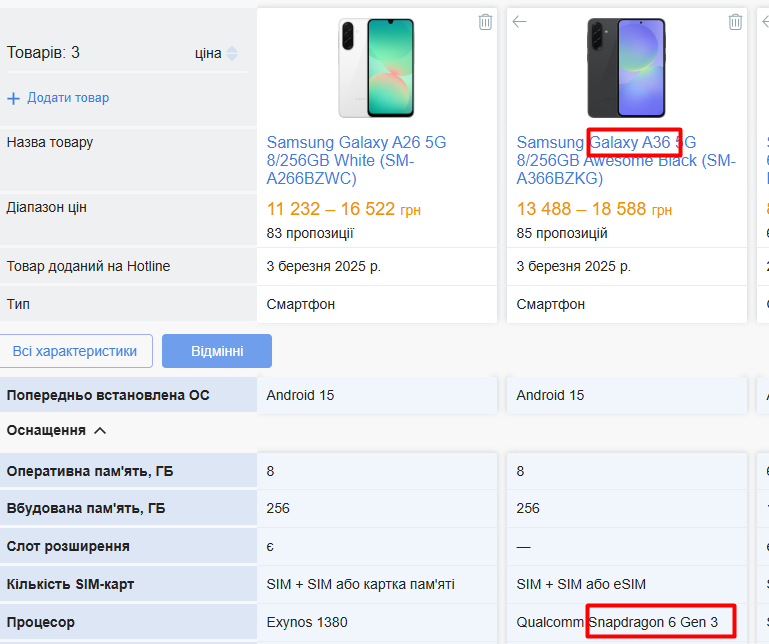The width and height of the screenshot is (769, 644).
Task: Open Samsung Galaxy A26 5G product link
Action: [x=356, y=160]
